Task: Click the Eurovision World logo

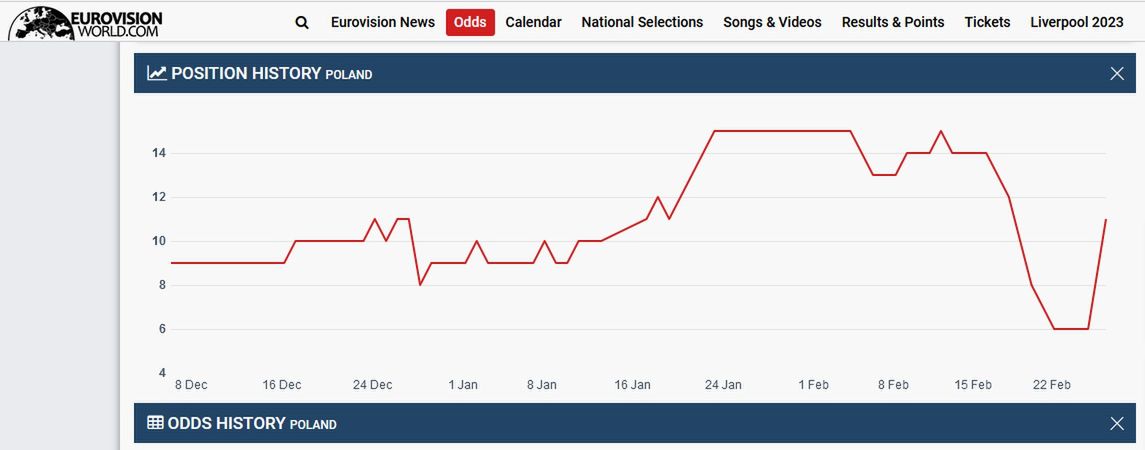Action: 85,22
